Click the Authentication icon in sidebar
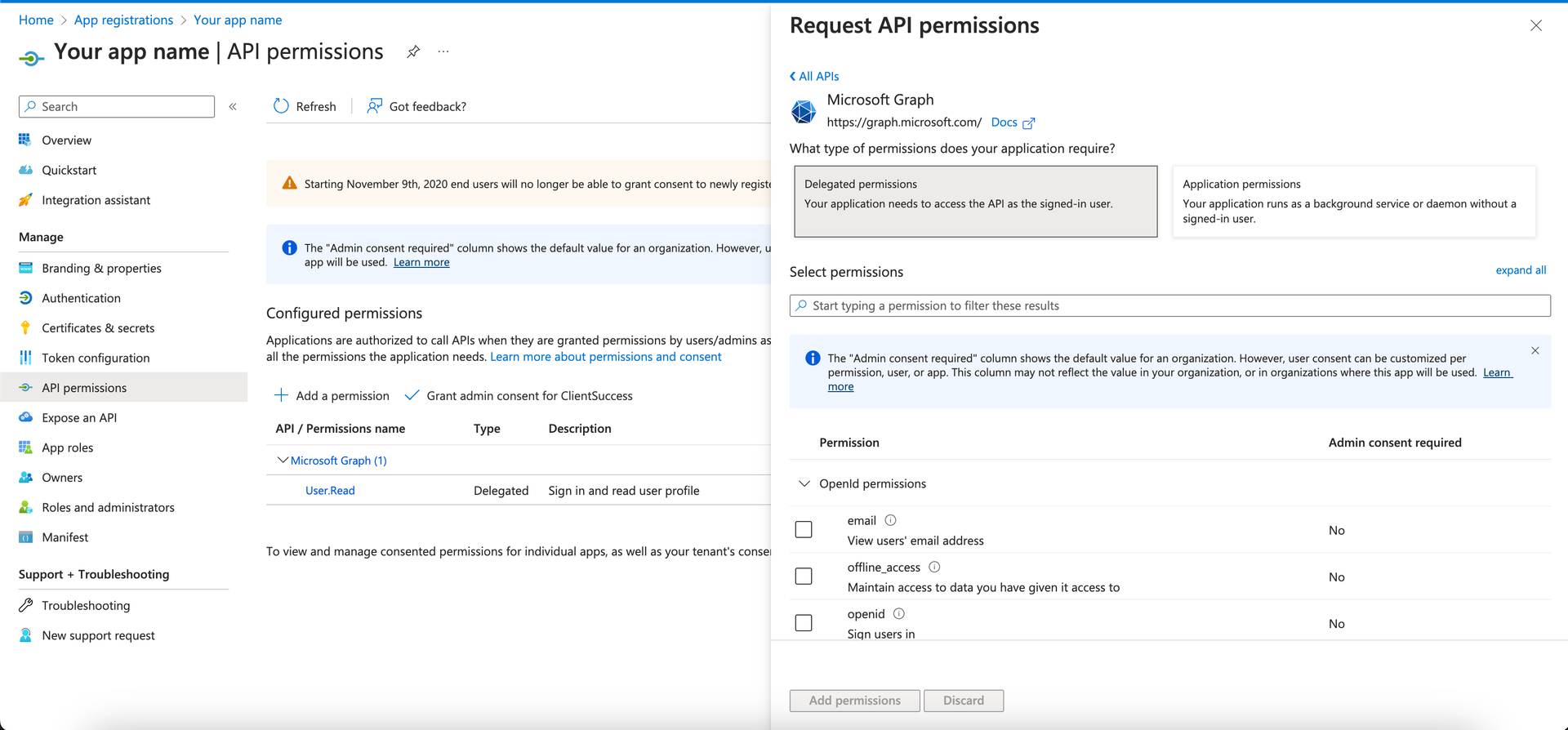This screenshot has height=730, width=1568. [x=25, y=298]
